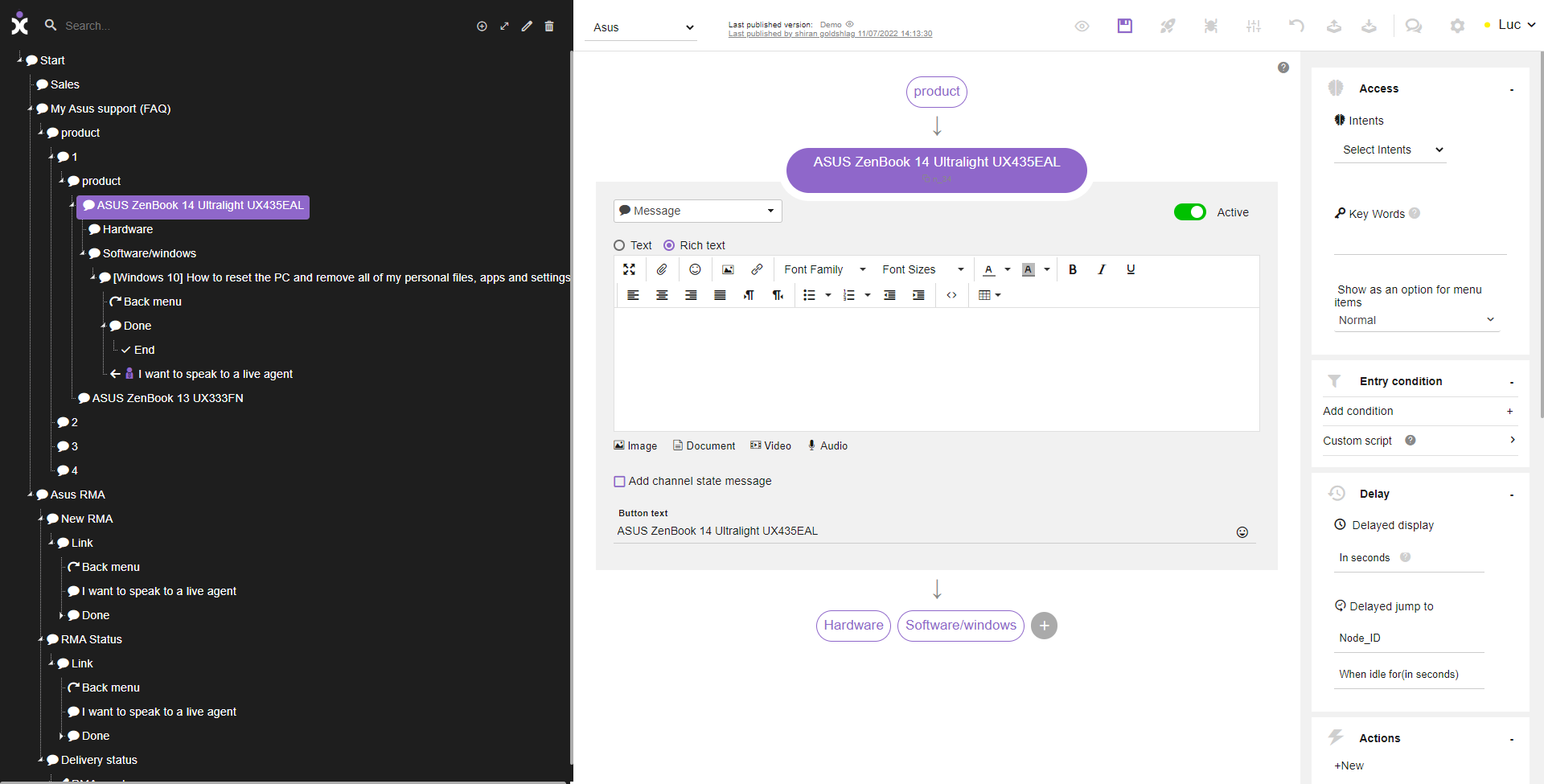This screenshot has width=1544, height=784.
Task: Click the Key Words input field
Action: tap(1420, 242)
